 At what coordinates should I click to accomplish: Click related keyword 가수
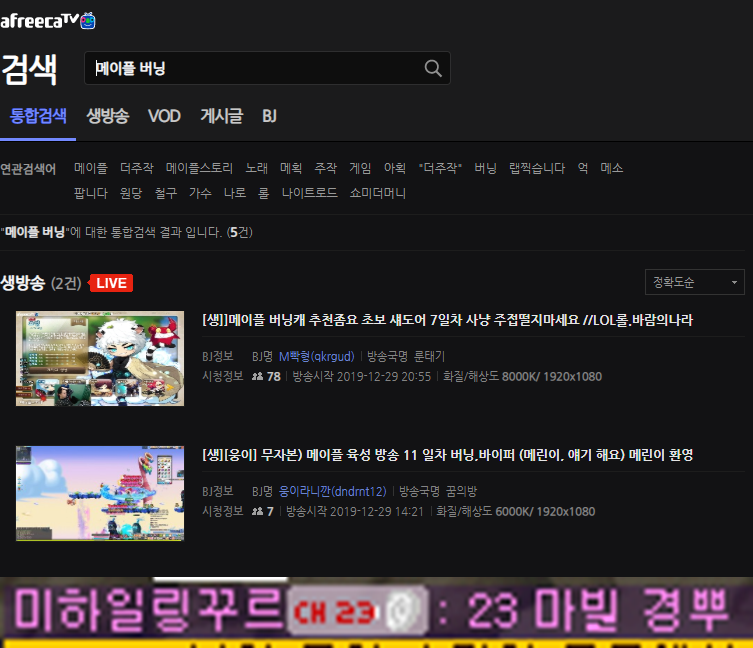200,193
